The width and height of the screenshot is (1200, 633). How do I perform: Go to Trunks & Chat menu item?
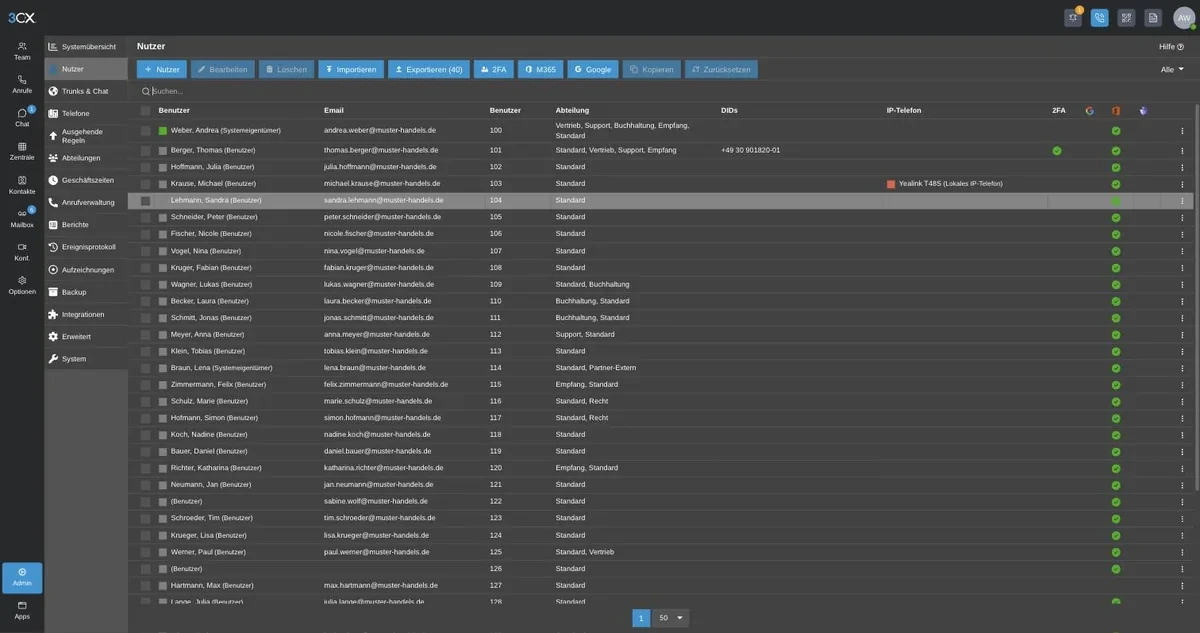[x=86, y=91]
